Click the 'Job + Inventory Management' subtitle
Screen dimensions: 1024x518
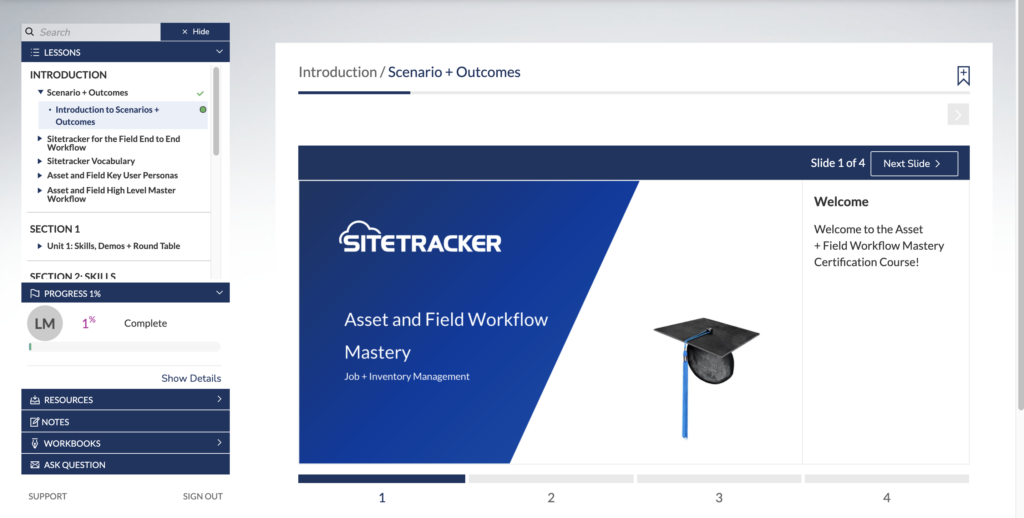click(407, 376)
